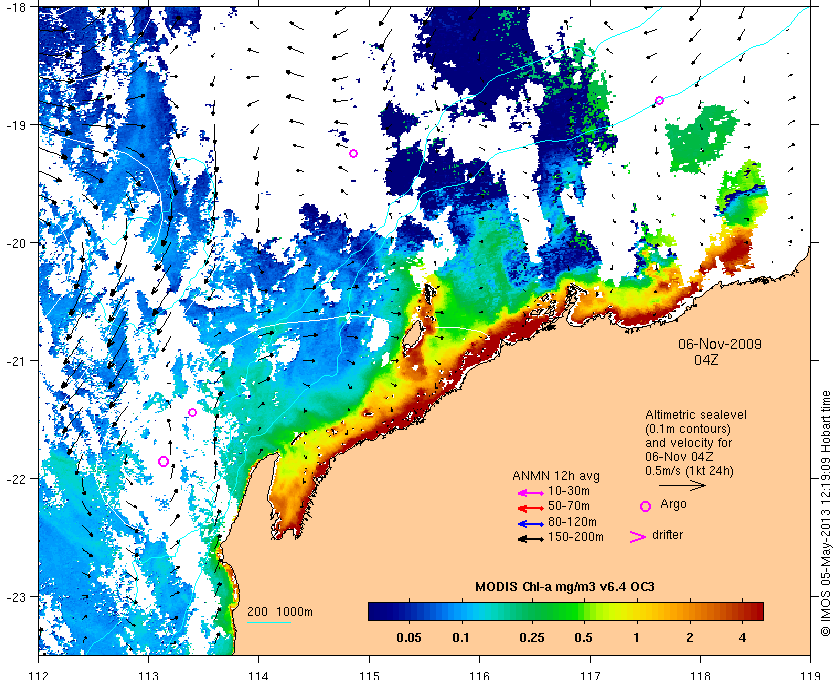Click the black arrow for 150-200m depth

531,539
